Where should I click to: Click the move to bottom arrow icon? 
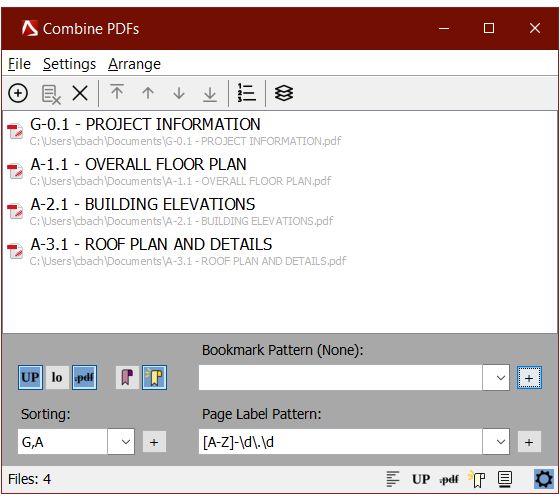(210, 94)
